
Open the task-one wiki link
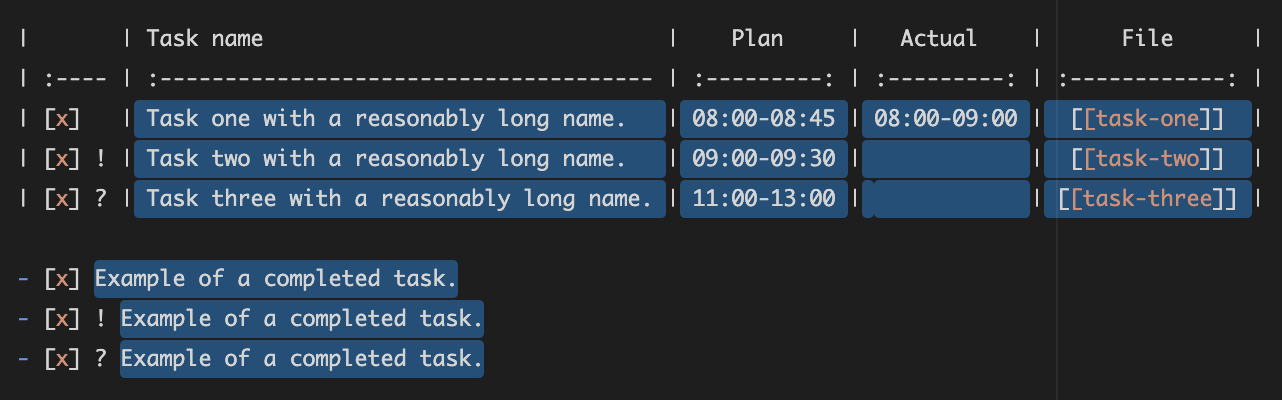point(1147,119)
